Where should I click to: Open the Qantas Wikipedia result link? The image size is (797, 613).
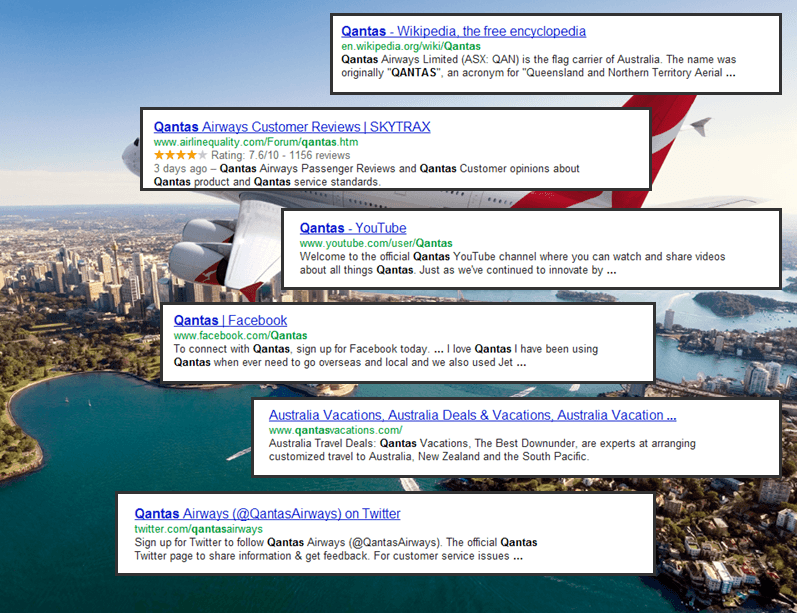(463, 31)
